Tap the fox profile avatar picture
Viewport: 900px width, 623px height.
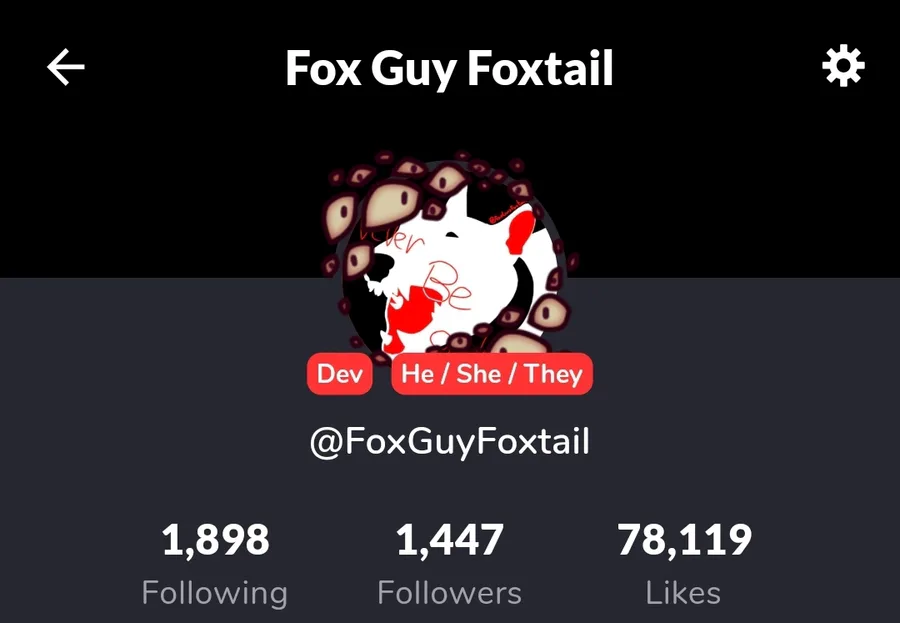450,256
